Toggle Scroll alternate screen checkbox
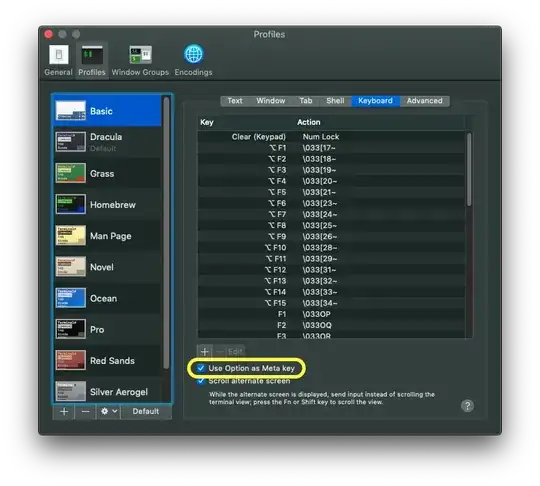 201,381
